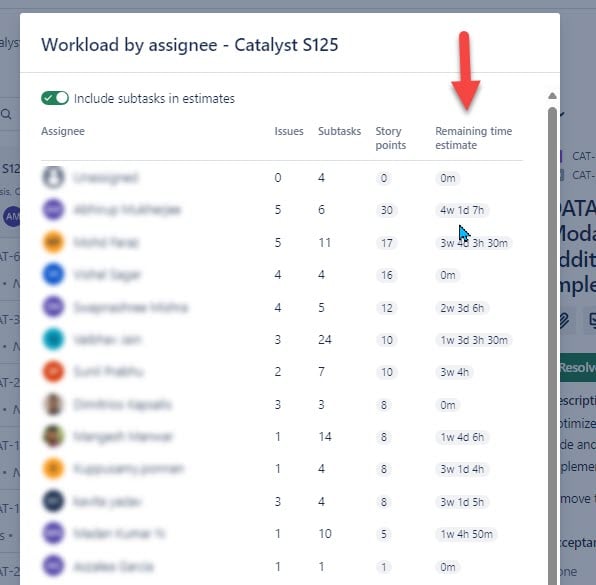596x585 pixels.
Task: Click the green Resolved status button
Action: point(578,368)
